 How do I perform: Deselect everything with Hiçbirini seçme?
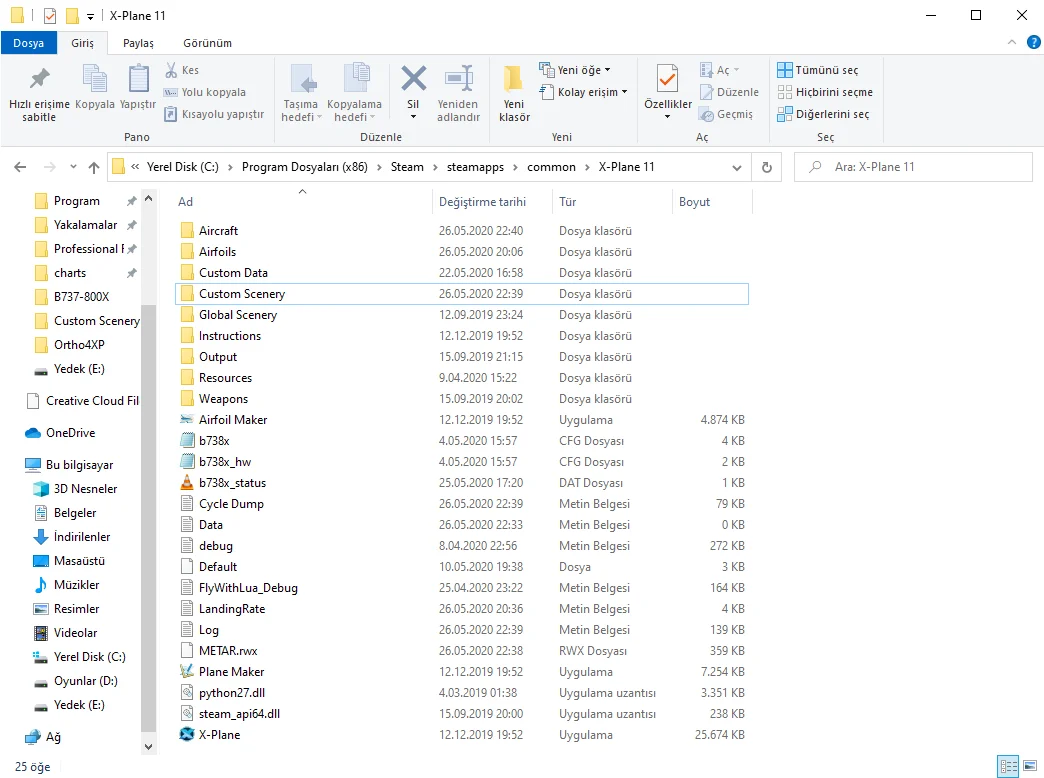click(x=825, y=92)
